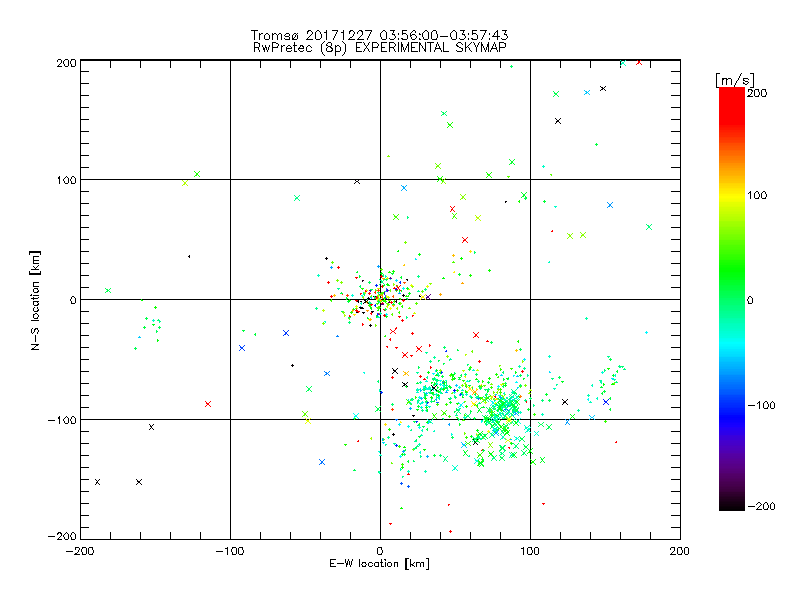This screenshot has height=600, width=800.
Task: Click the x-axis tick label "-100"
Action: (230, 551)
